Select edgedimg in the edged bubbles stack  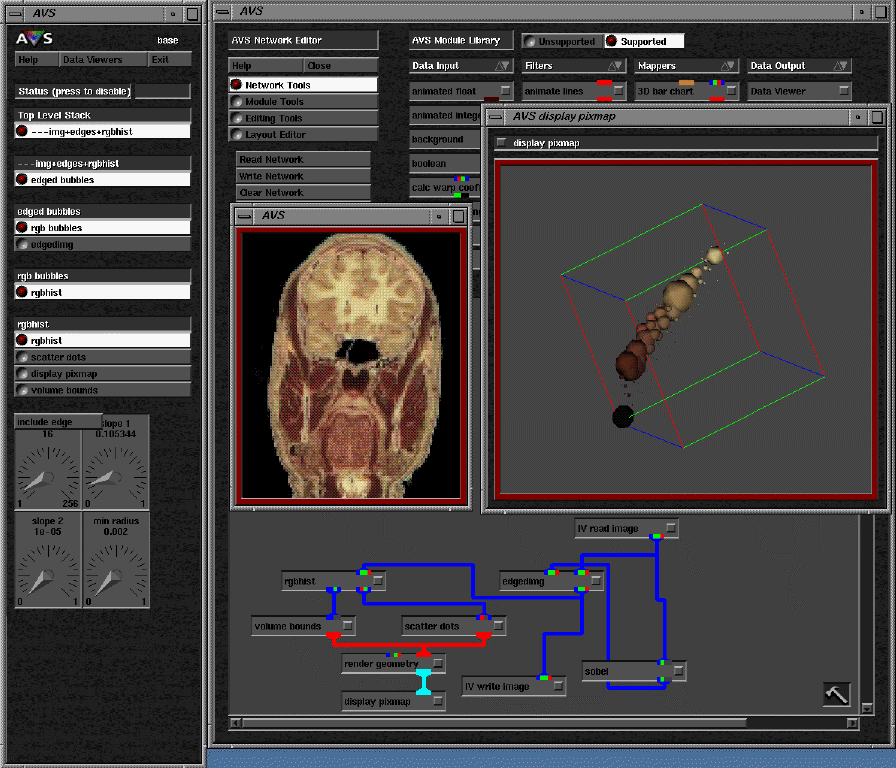point(102,244)
